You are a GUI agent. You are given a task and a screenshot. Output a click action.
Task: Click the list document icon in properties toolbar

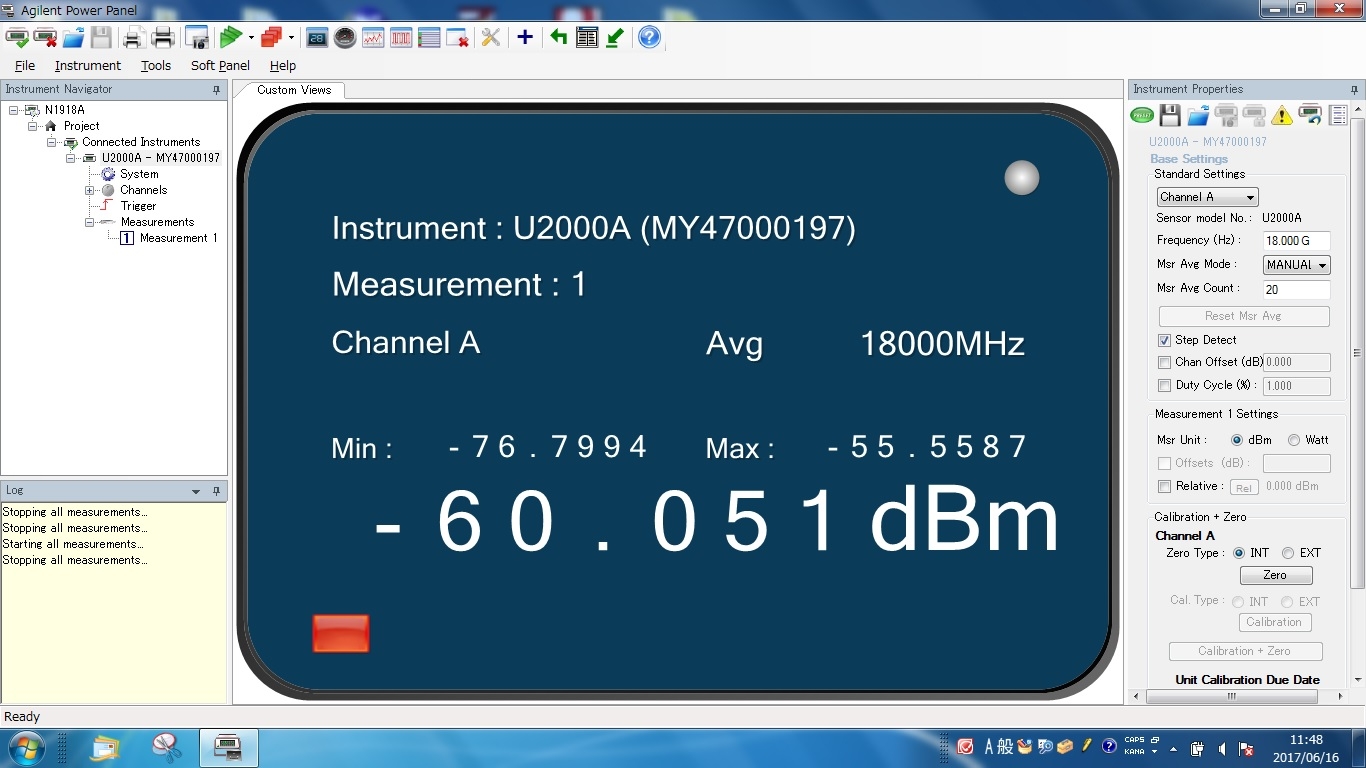(1338, 115)
